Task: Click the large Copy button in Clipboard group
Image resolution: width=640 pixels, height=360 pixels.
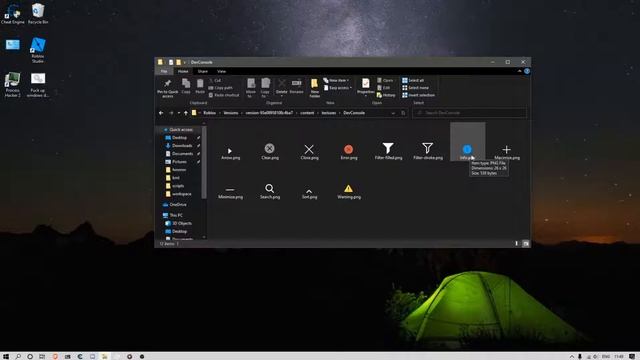Action: (186, 87)
